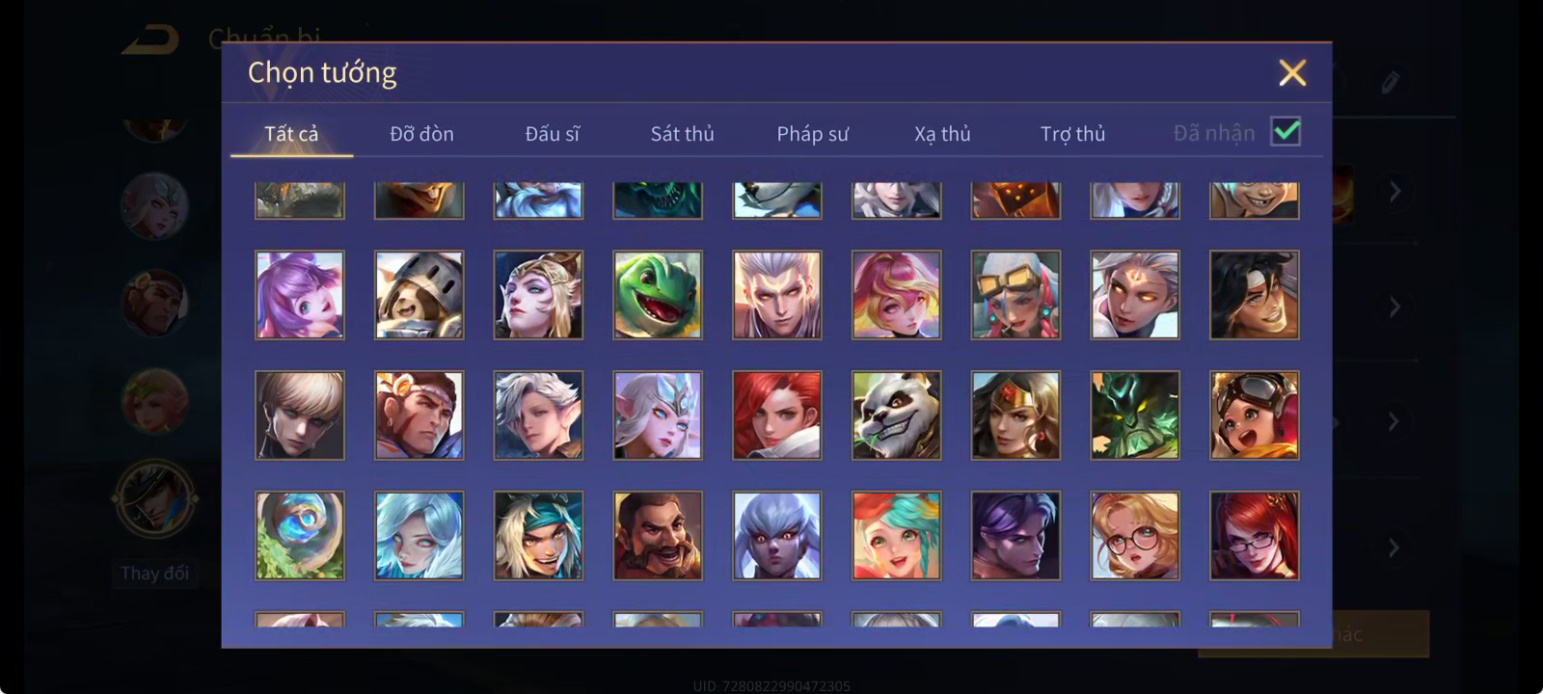Pick the red-haired hero with glasses
The width and height of the screenshot is (1543, 694).
[x=1254, y=535]
